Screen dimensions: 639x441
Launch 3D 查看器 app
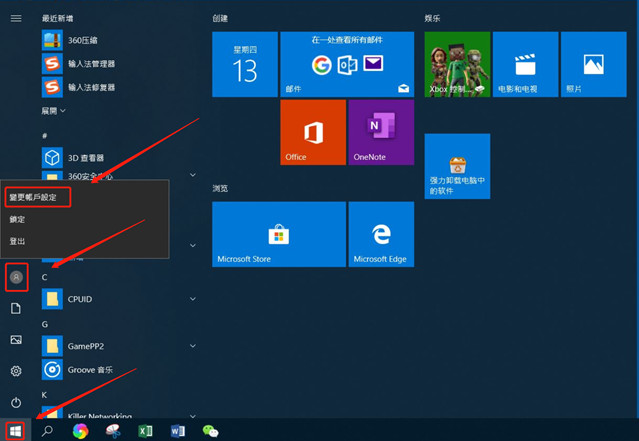[x=119, y=158]
